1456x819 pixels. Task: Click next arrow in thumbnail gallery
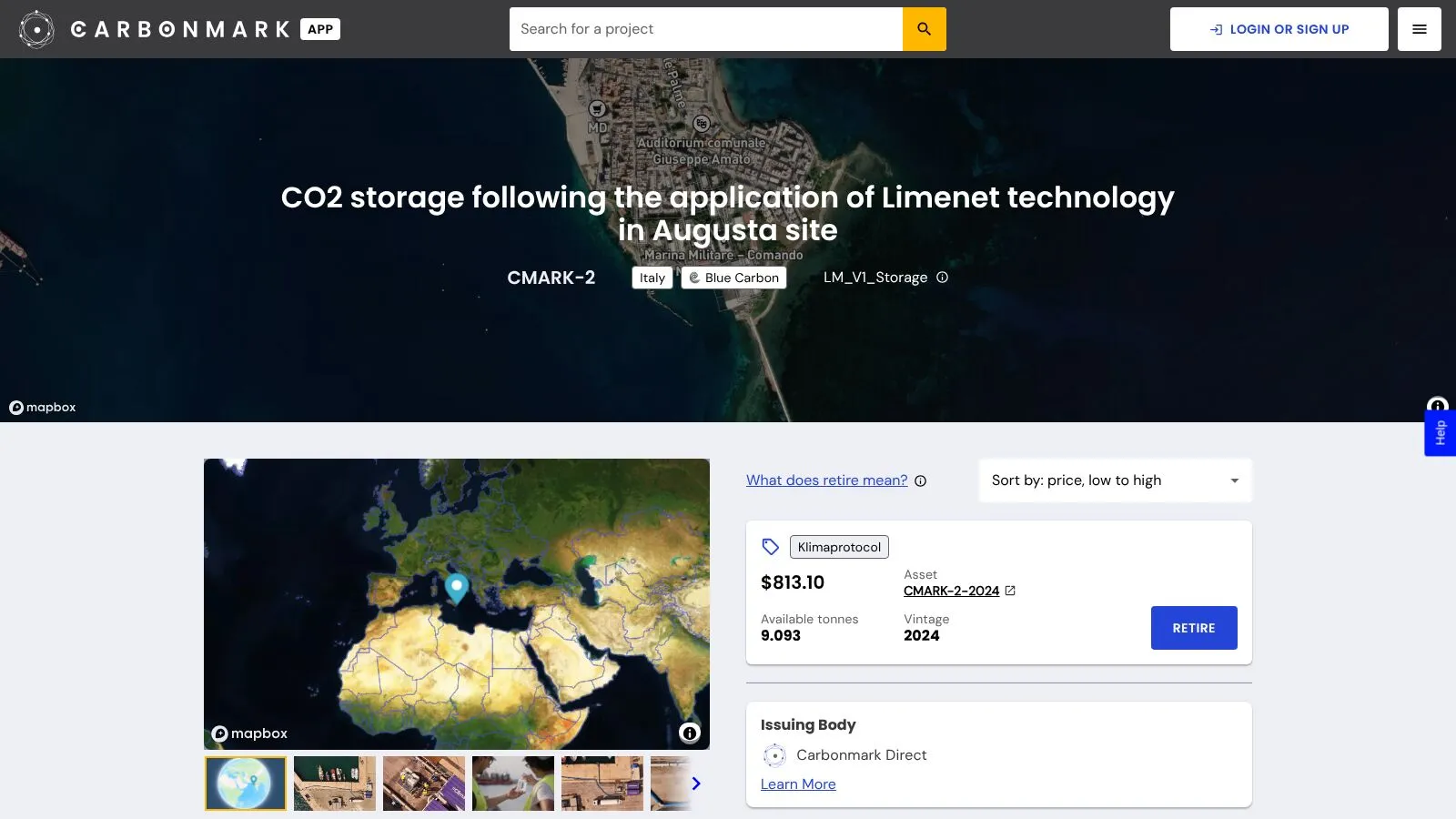[x=696, y=784]
